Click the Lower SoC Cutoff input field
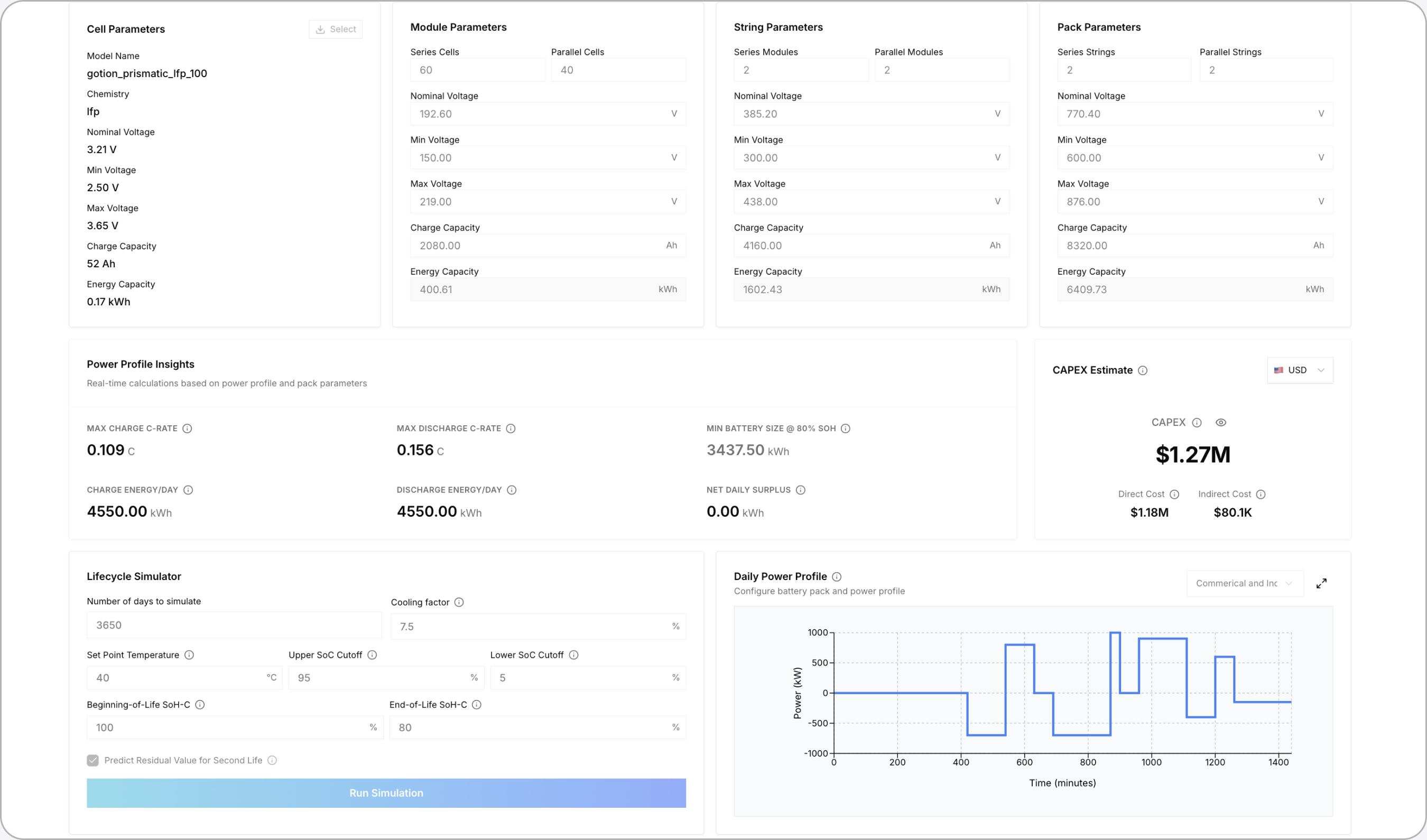Viewport: 1427px width, 840px height. pyautogui.click(x=588, y=677)
